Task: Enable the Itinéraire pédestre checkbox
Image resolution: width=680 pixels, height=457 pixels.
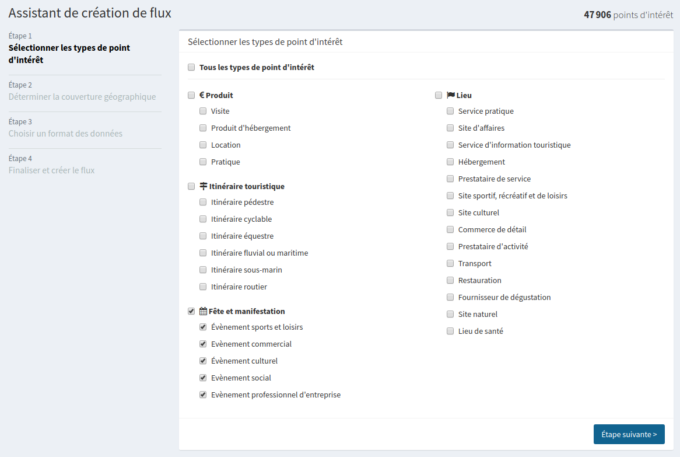Action: tap(203, 203)
